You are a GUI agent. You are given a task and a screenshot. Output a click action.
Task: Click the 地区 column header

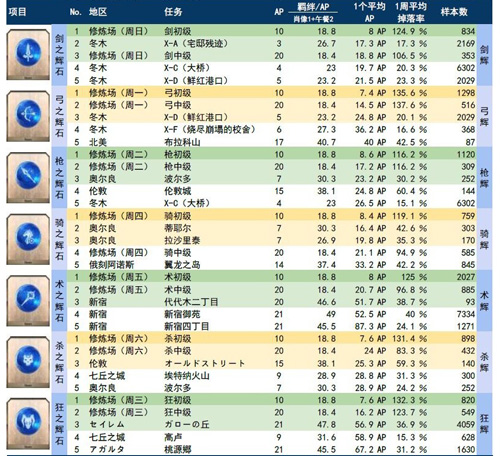point(98,12)
